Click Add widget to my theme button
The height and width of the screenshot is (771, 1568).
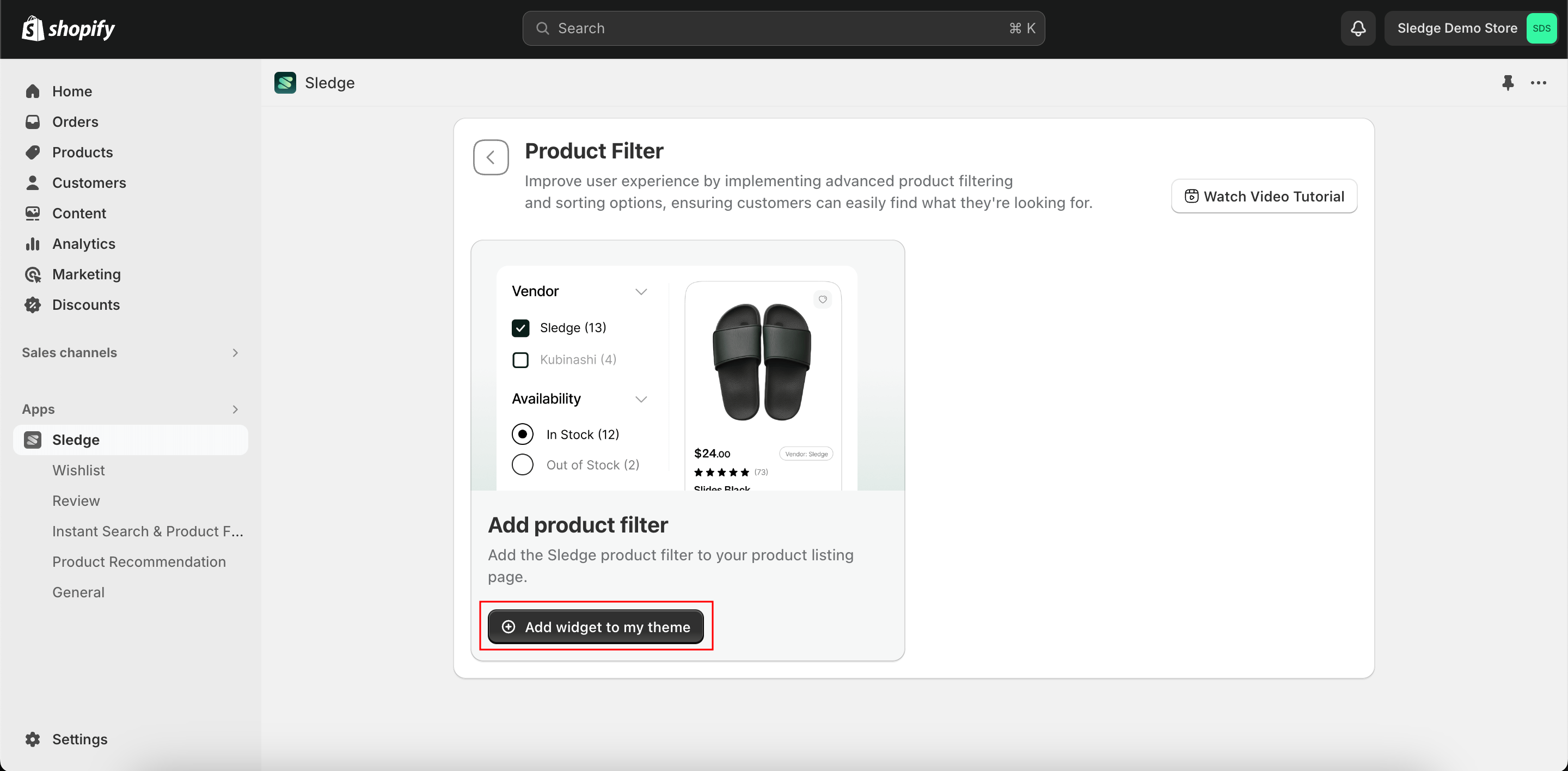[595, 627]
